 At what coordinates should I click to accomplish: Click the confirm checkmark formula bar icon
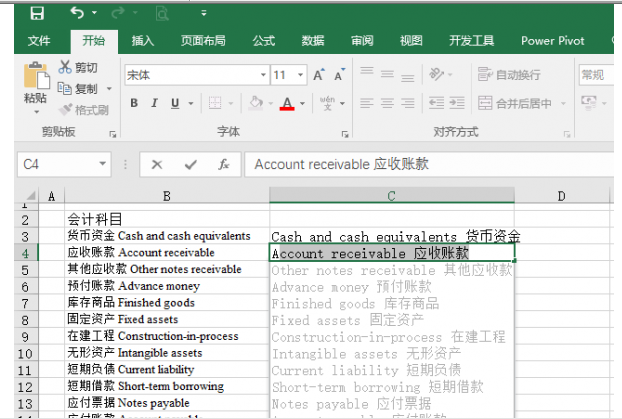[x=191, y=164]
